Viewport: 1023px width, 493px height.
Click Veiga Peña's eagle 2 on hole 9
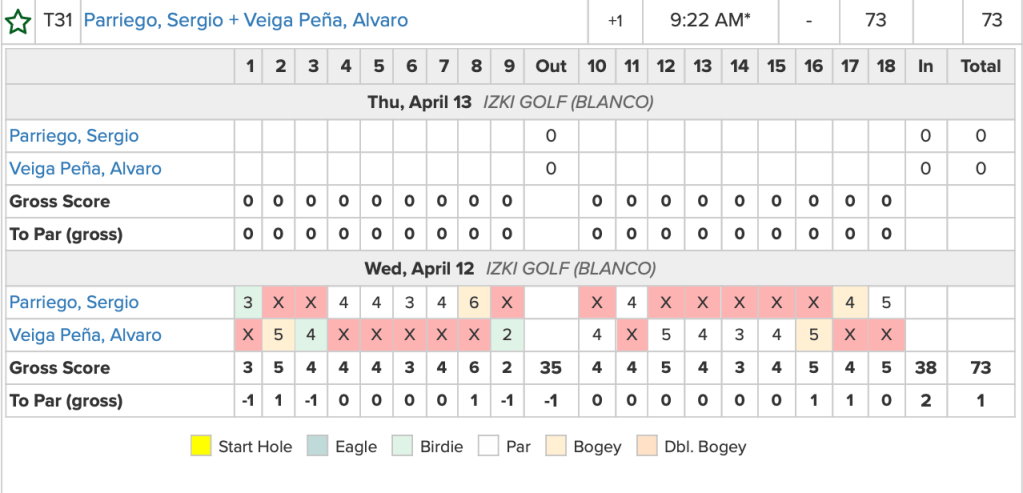click(508, 335)
